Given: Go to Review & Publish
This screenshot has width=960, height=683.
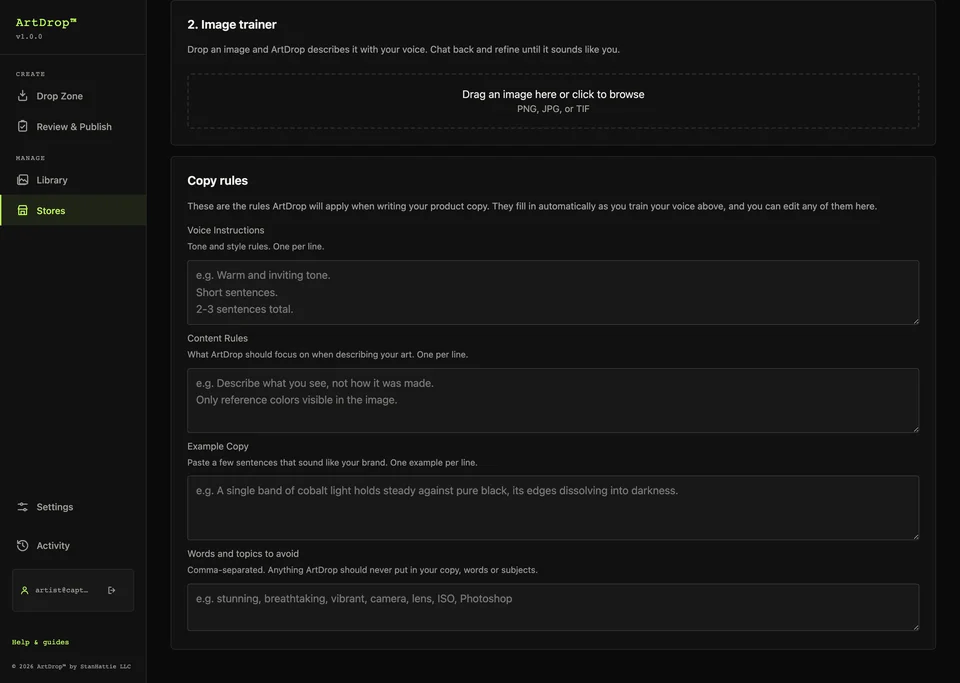Looking at the screenshot, I should coord(73,127).
